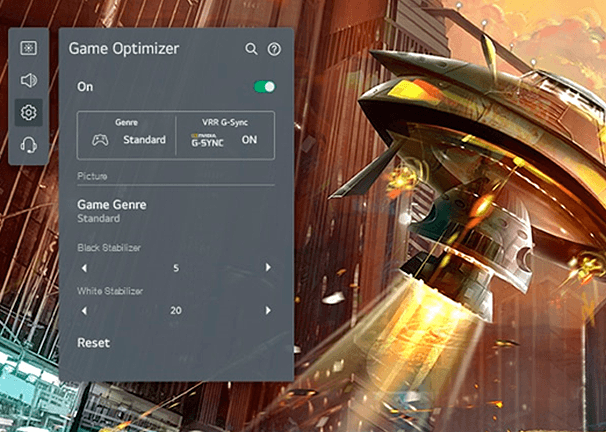Open the Sound speaker sidebar icon
Screen dimensions: 606x432
click(28, 80)
